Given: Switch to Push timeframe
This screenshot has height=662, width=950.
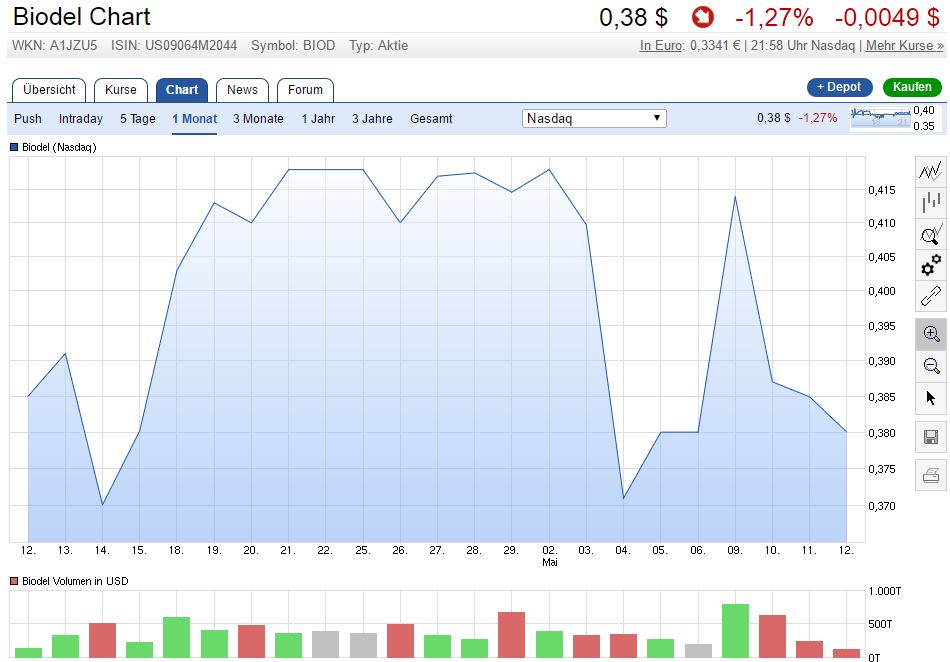Looking at the screenshot, I should [28, 119].
